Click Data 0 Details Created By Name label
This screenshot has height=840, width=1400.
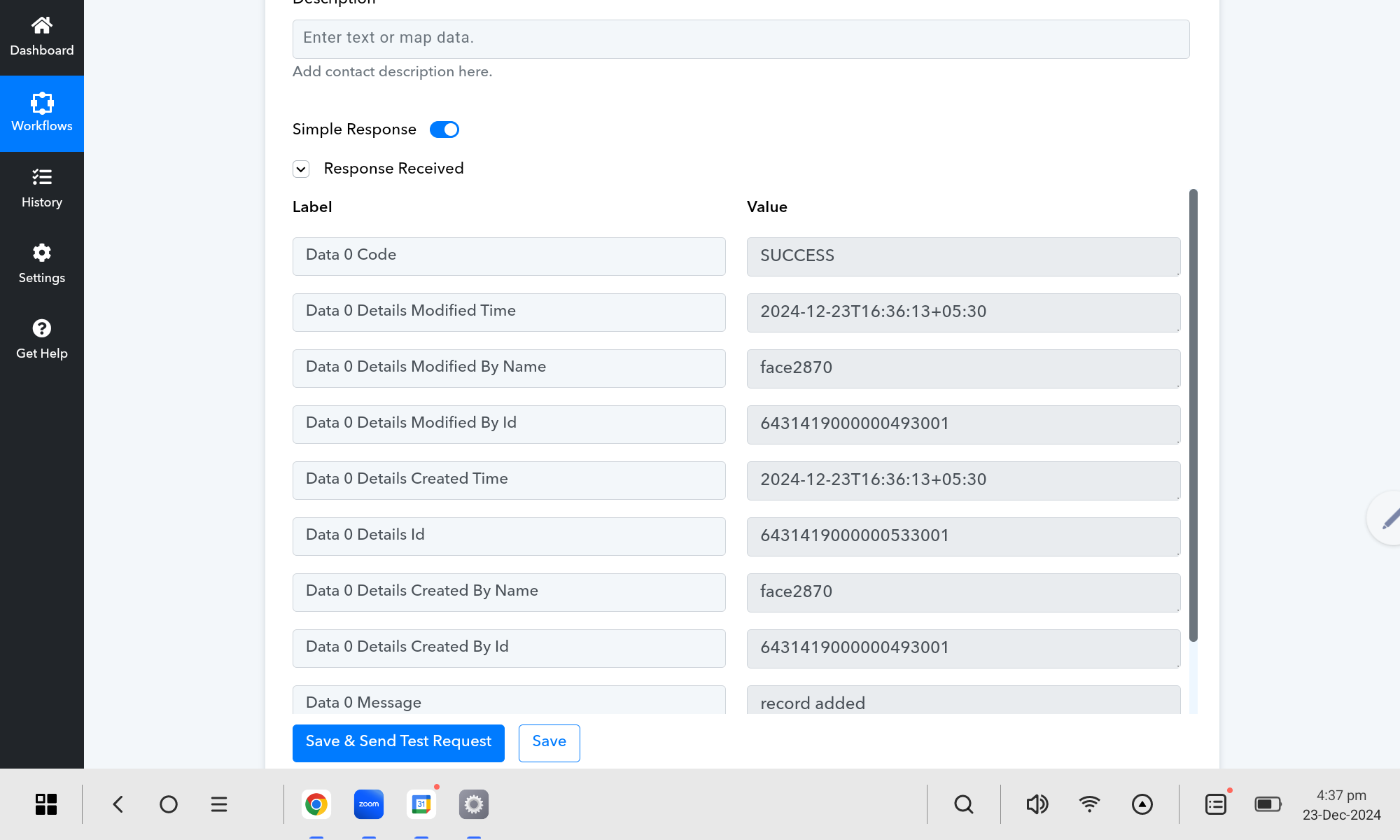(x=509, y=592)
